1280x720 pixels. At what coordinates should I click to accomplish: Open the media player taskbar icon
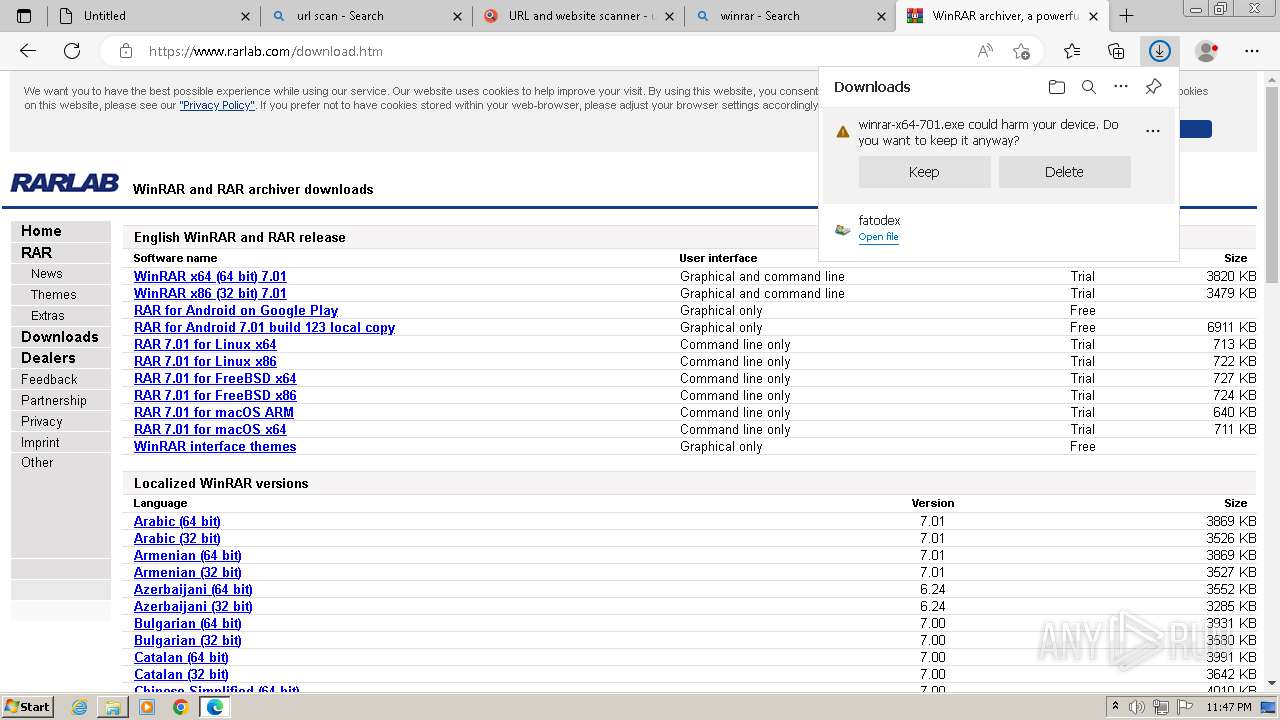click(x=147, y=707)
